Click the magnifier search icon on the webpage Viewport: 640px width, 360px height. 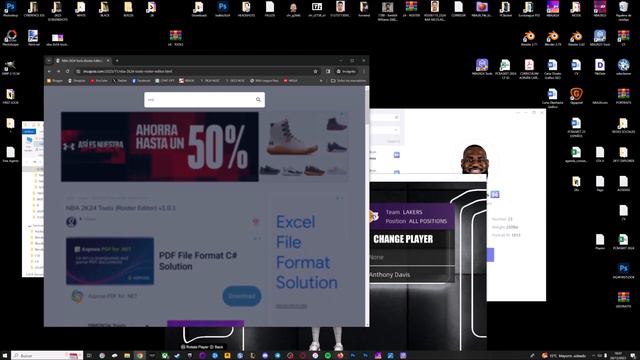click(x=258, y=100)
